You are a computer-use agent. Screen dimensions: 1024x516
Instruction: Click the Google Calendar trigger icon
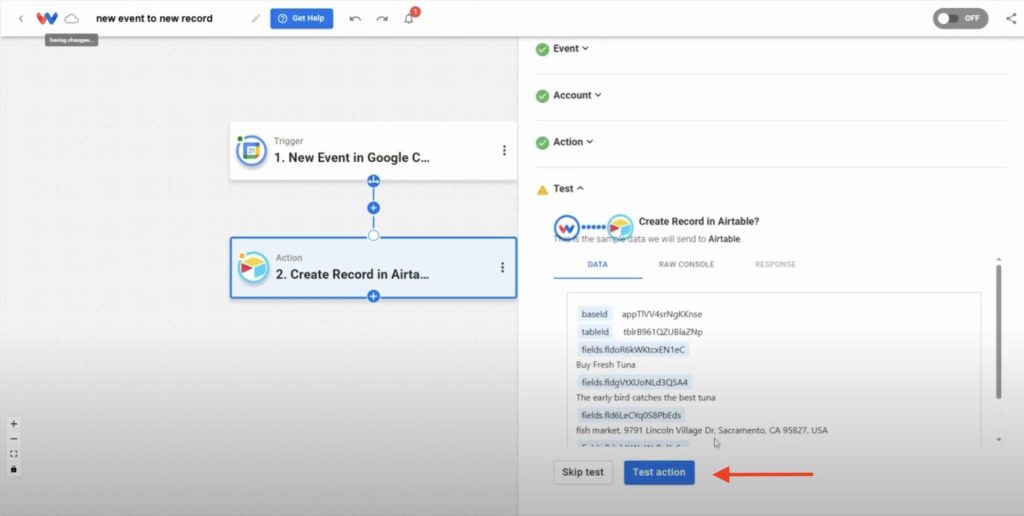(x=251, y=151)
